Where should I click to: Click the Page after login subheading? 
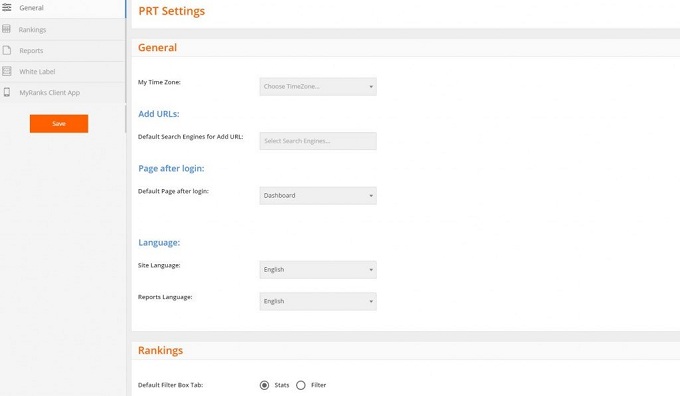[171, 168]
